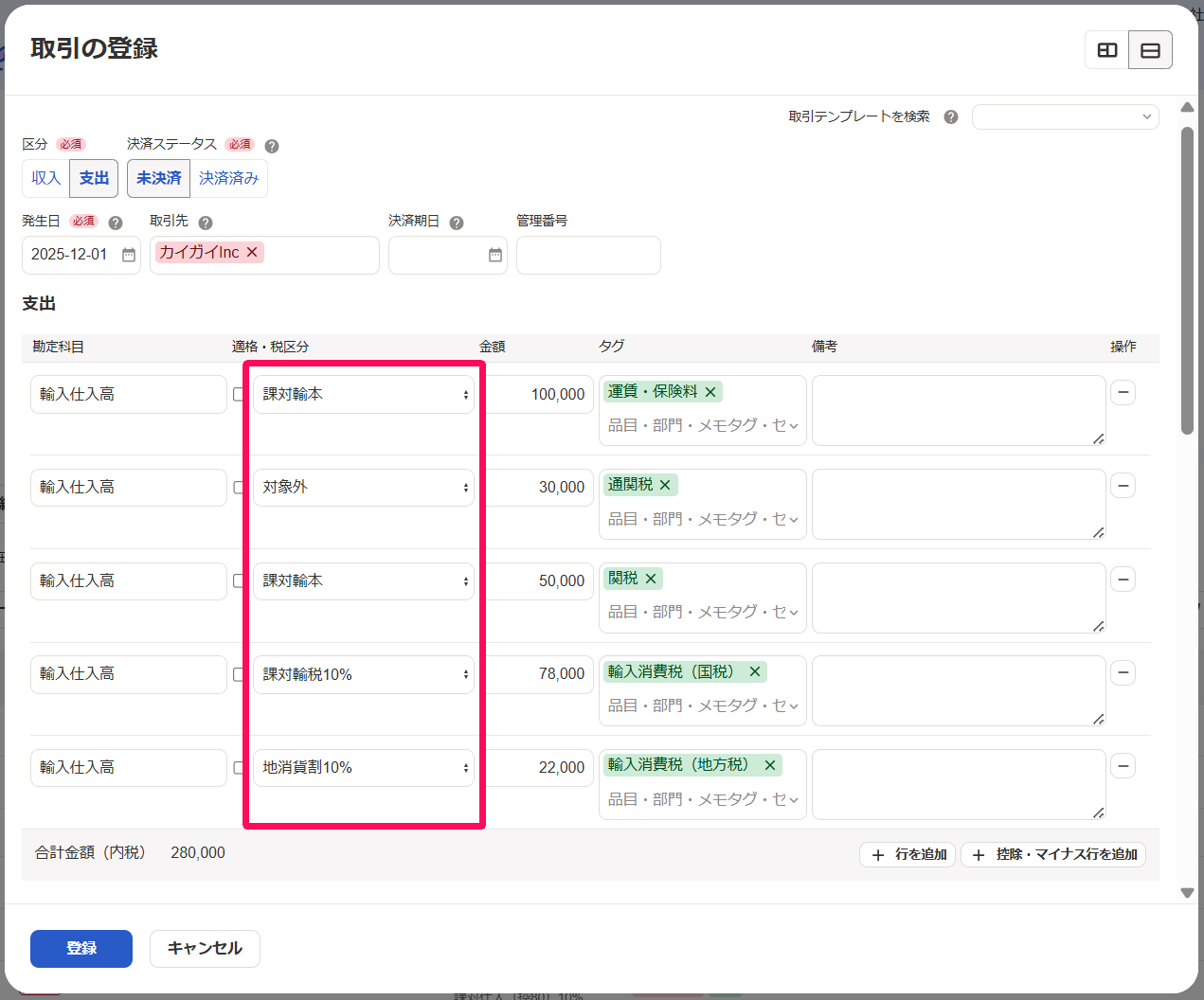1204x1000 pixels.
Task: Open 取引テンプレートを検索 dropdown
Action: click(1065, 116)
